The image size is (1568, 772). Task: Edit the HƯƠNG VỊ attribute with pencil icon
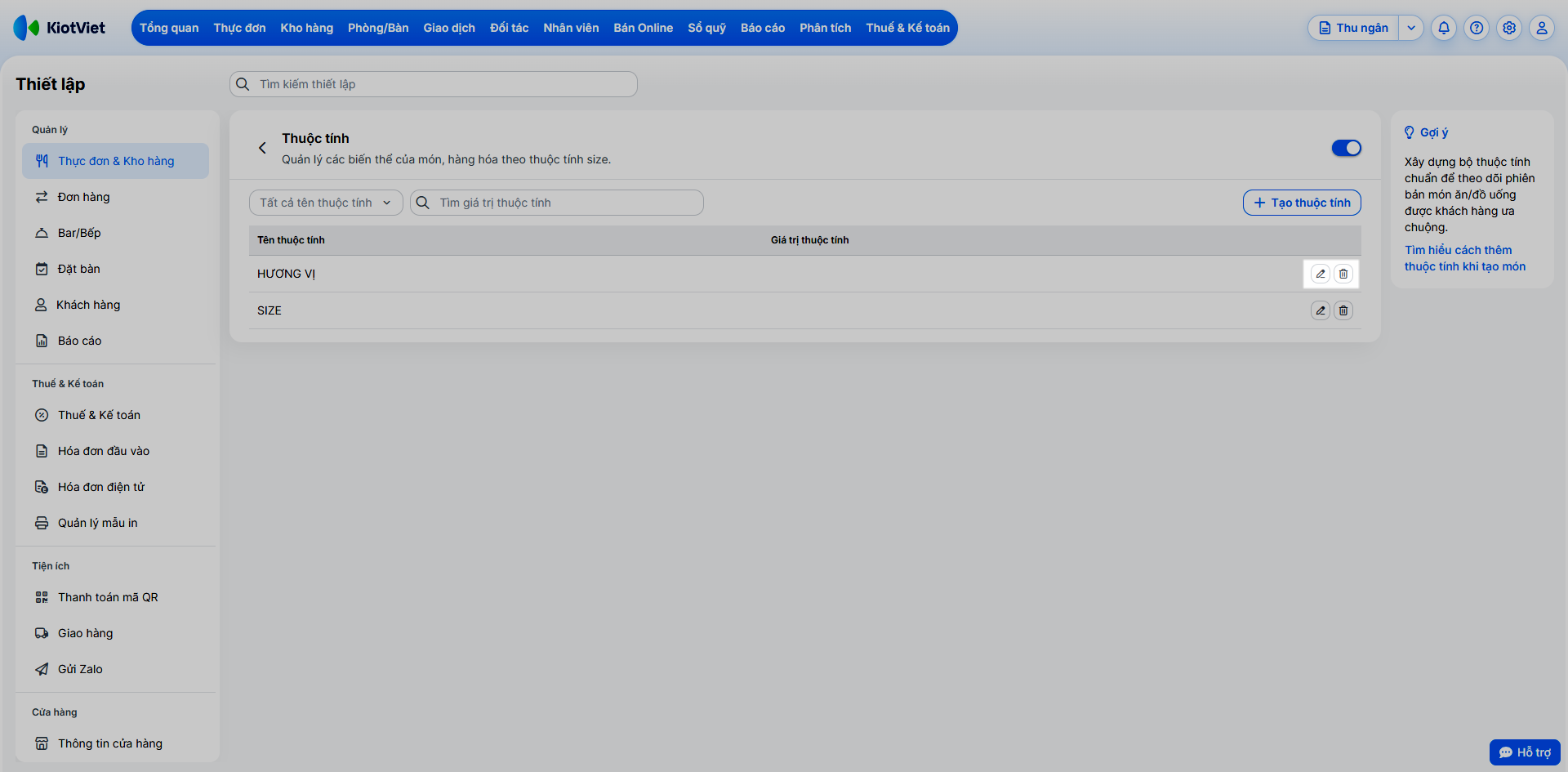point(1321,274)
